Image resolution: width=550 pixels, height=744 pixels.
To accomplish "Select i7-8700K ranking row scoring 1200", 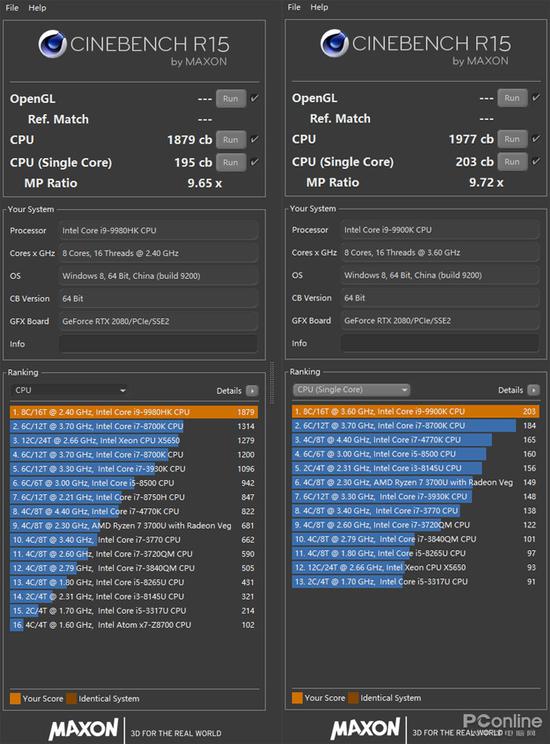I will (134, 455).
